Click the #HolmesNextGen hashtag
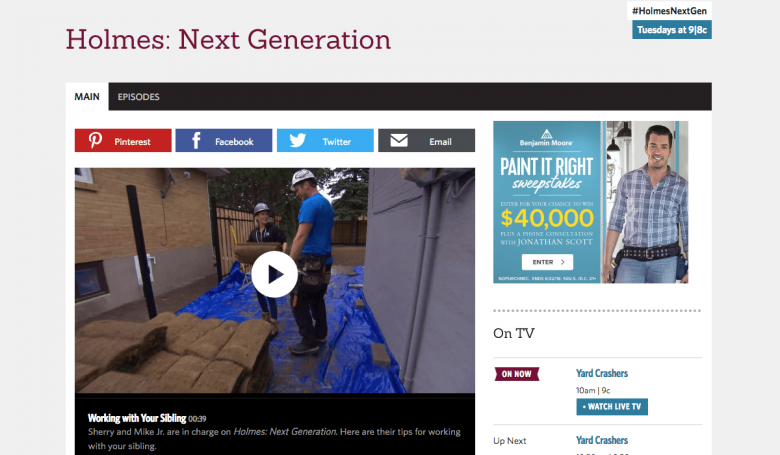The height and width of the screenshot is (455, 780). (669, 11)
